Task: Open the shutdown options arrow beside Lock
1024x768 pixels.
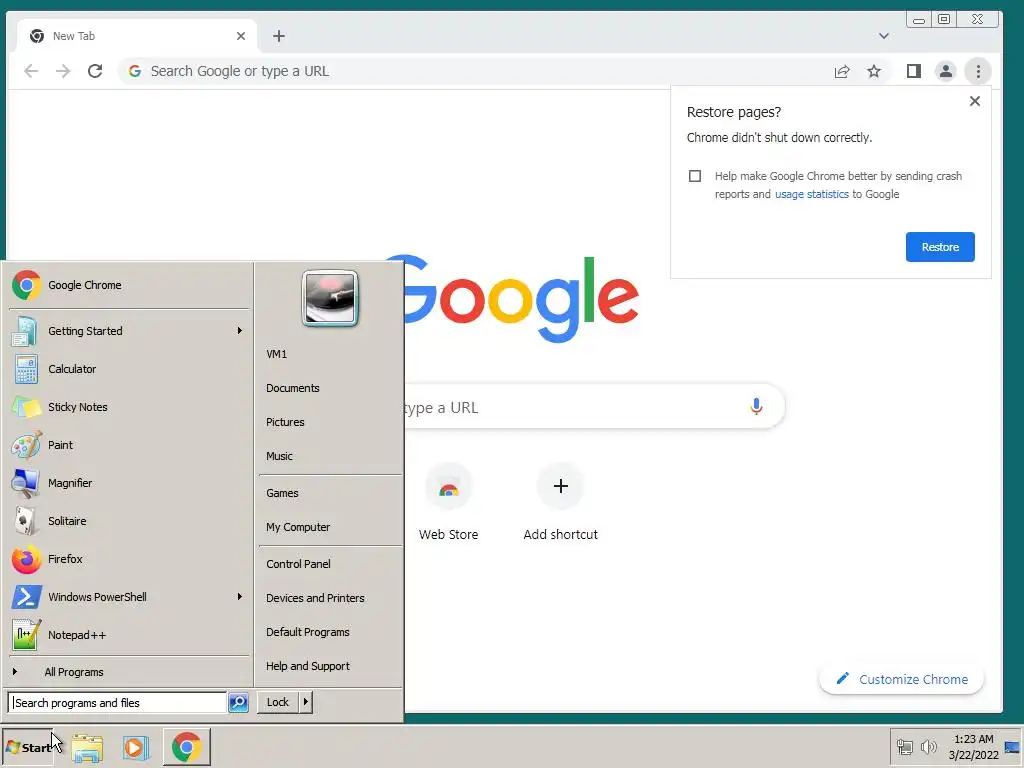Action: coord(306,702)
